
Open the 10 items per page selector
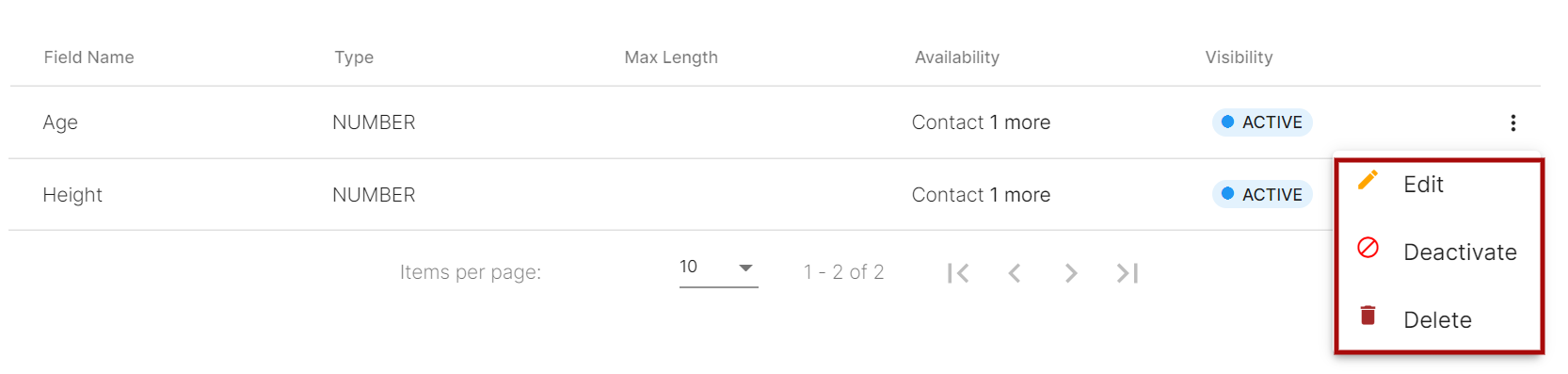(x=718, y=268)
